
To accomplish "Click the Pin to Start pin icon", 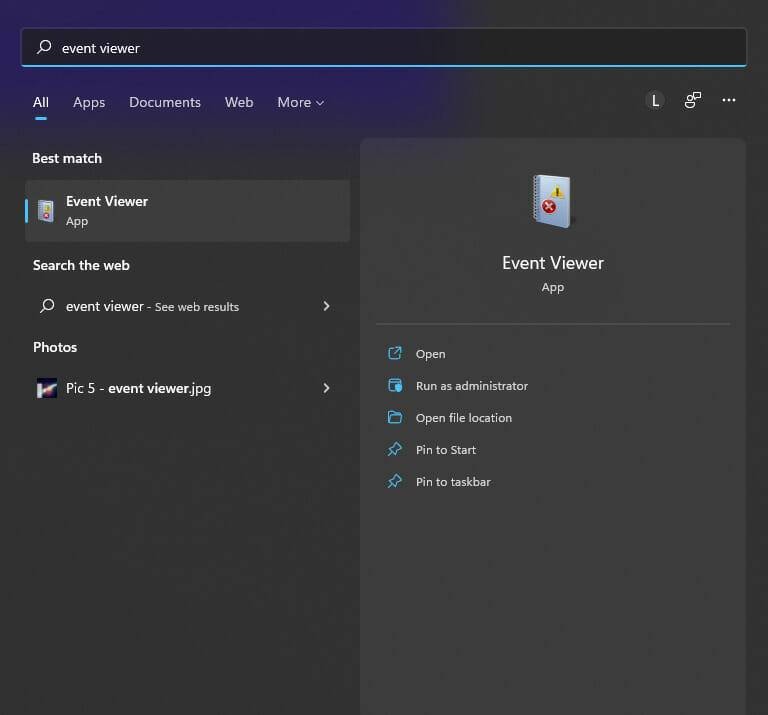I will (x=395, y=450).
